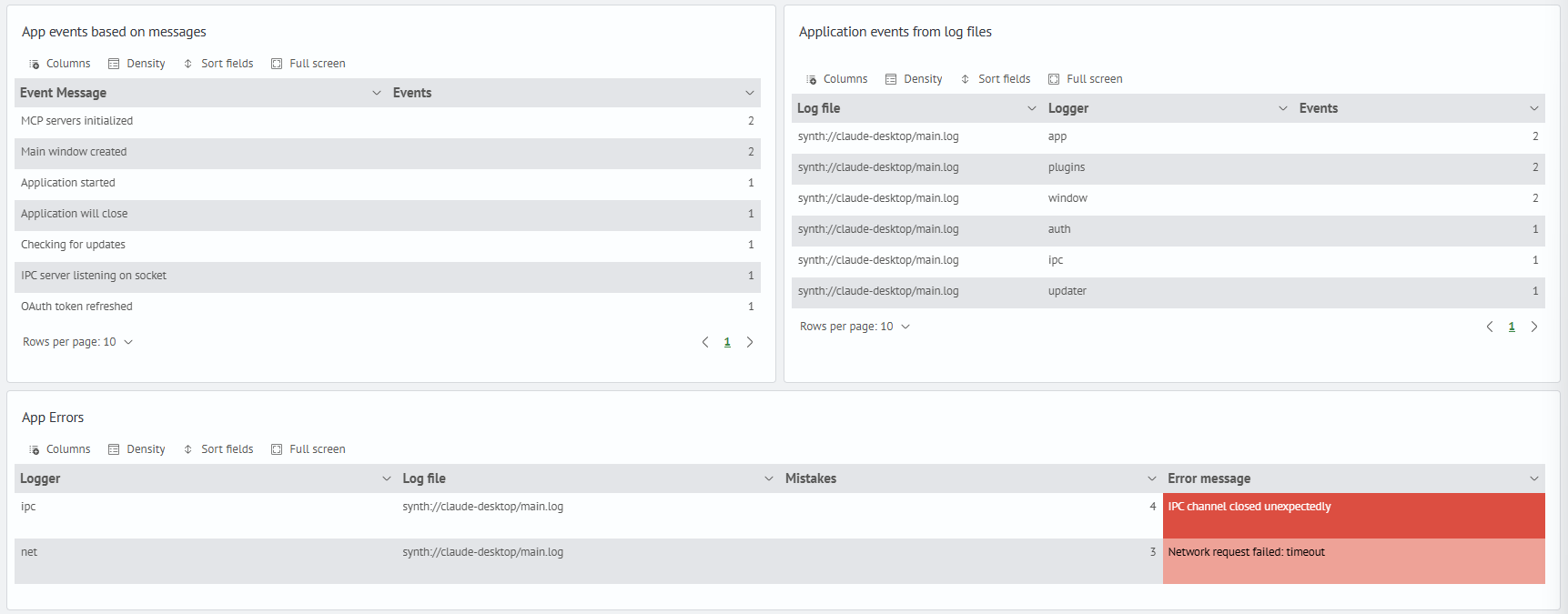The width and height of the screenshot is (1568, 614).
Task: Open Events column menu in messages table
Action: 750,93
